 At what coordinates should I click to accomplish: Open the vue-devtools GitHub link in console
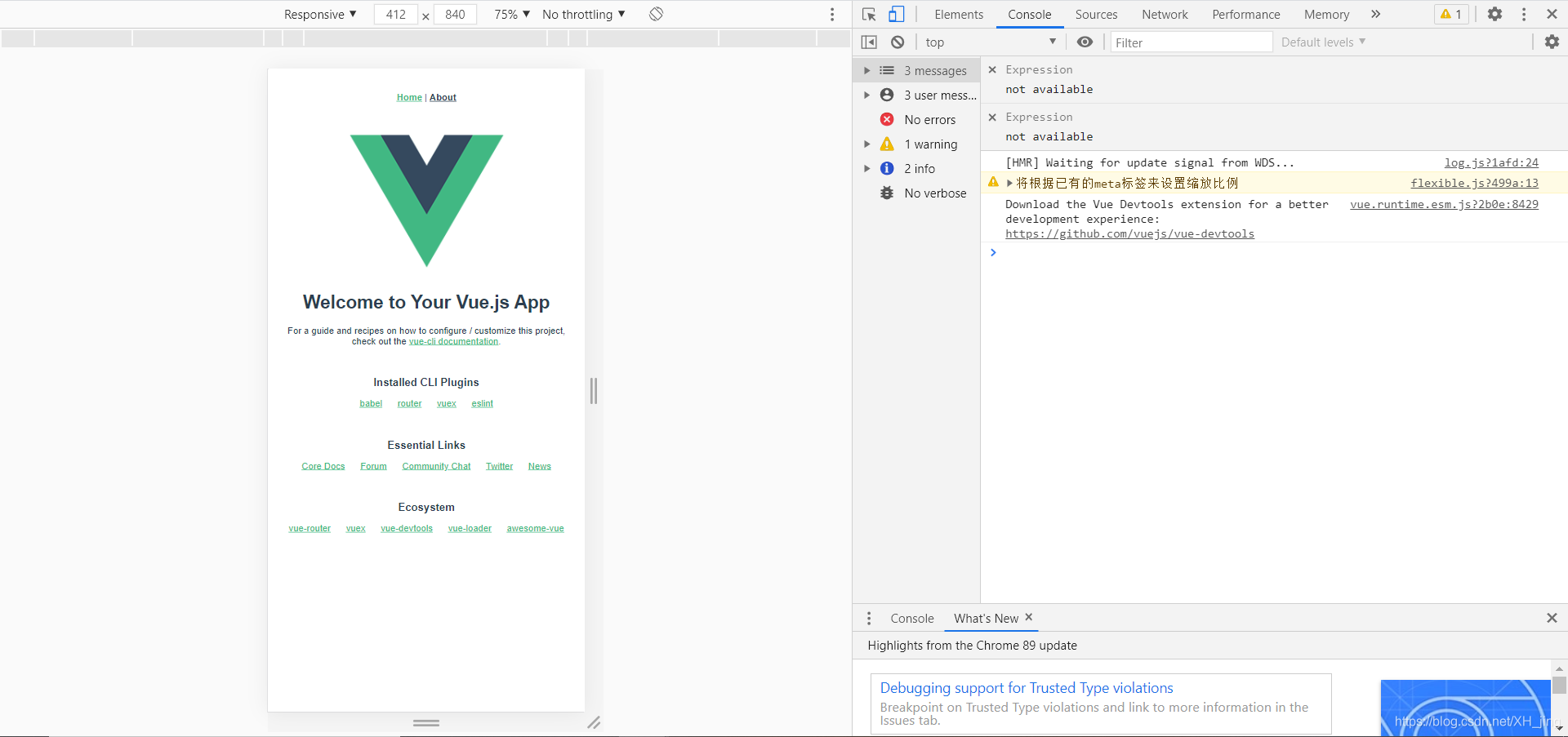[1129, 234]
